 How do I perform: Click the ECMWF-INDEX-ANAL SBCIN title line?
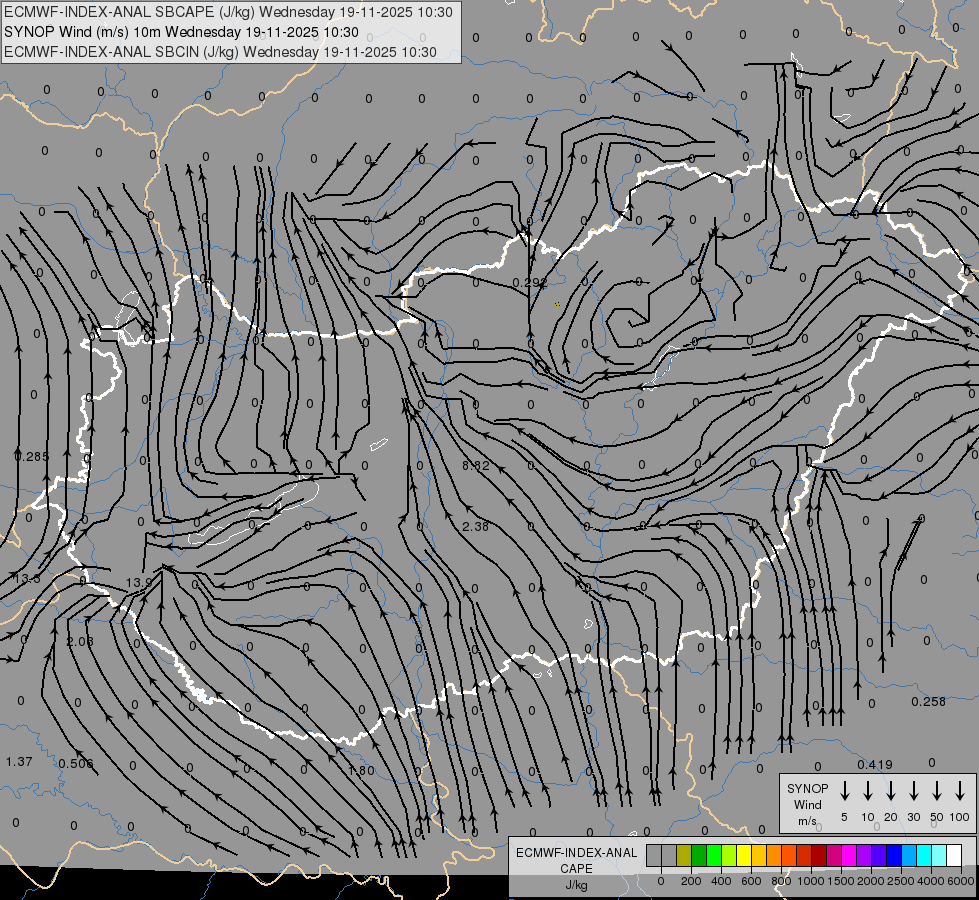point(220,52)
